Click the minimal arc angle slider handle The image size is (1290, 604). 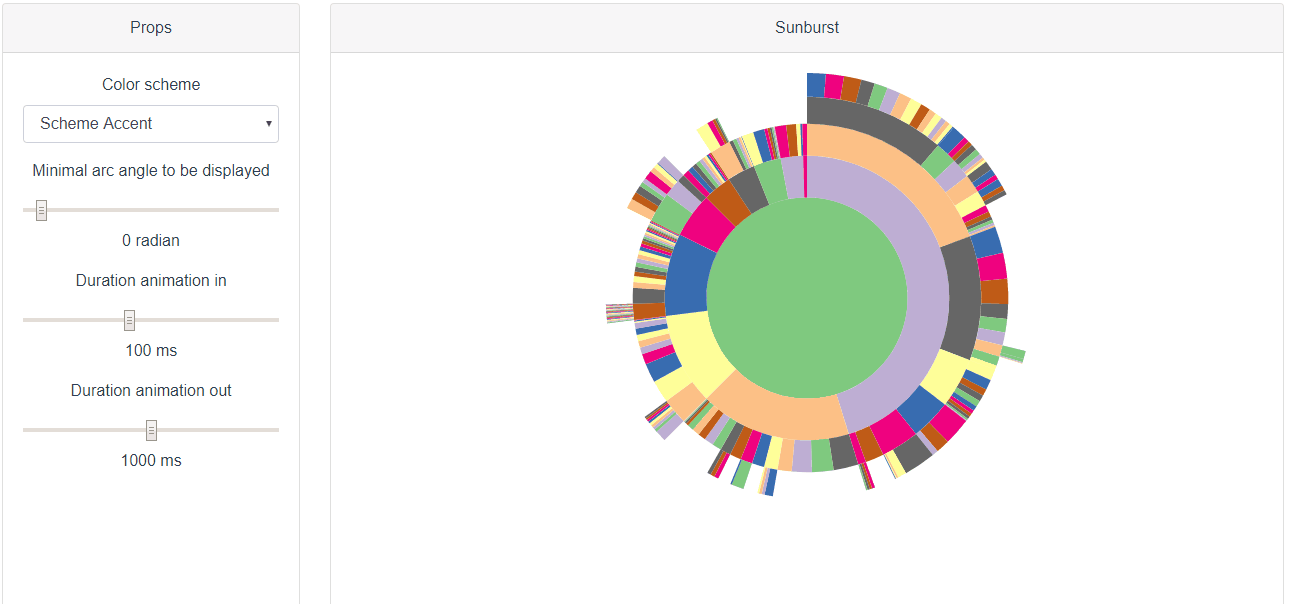click(40, 210)
